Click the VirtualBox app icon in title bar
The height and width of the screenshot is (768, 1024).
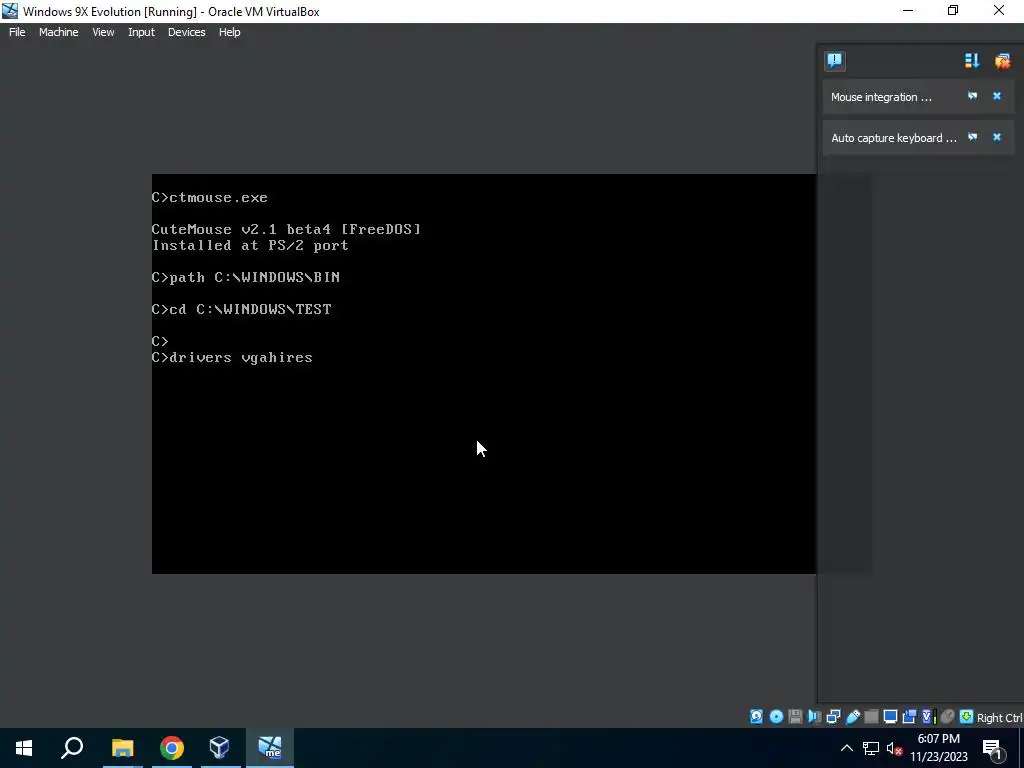pos(10,11)
